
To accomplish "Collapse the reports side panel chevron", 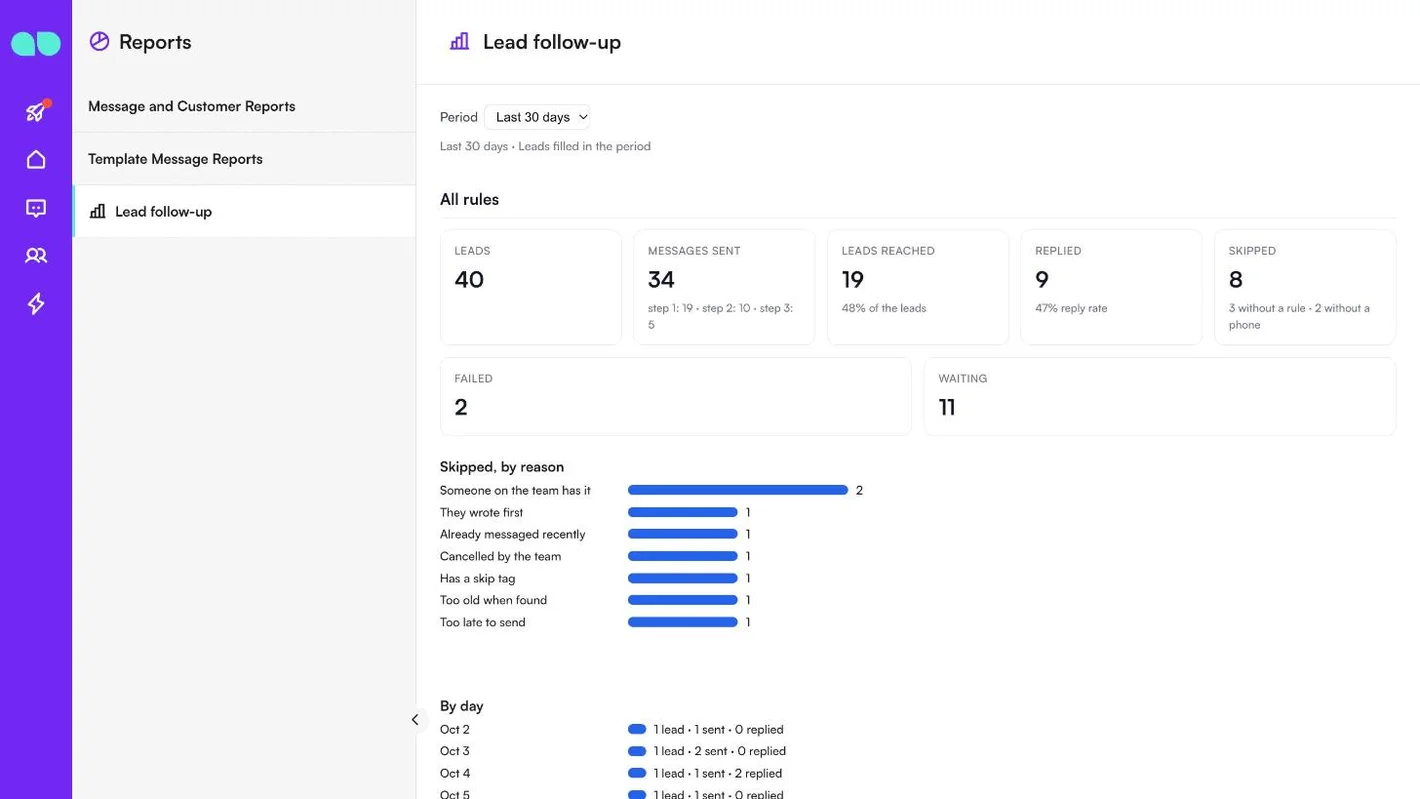I will pyautogui.click(x=414, y=720).
